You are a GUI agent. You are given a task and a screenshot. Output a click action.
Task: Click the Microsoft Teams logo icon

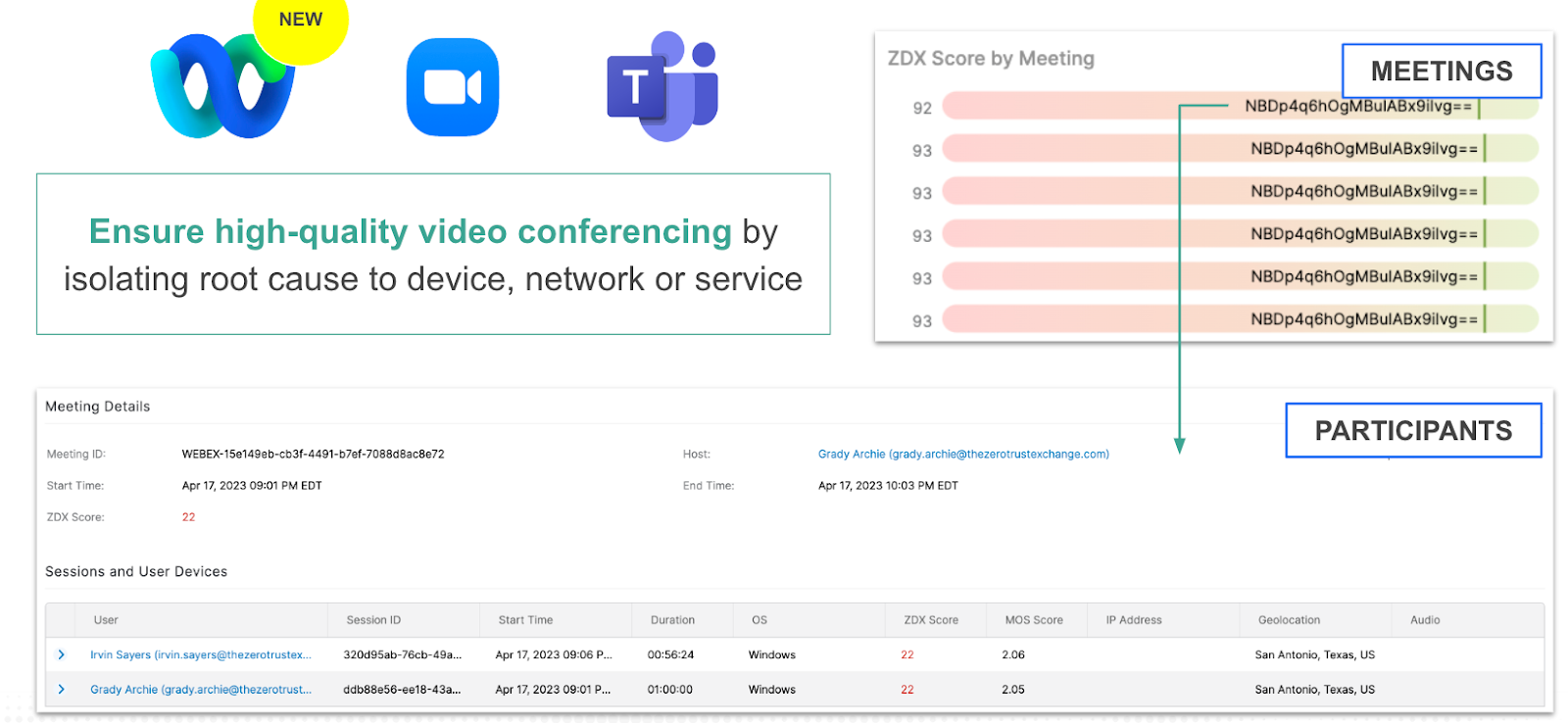click(663, 86)
